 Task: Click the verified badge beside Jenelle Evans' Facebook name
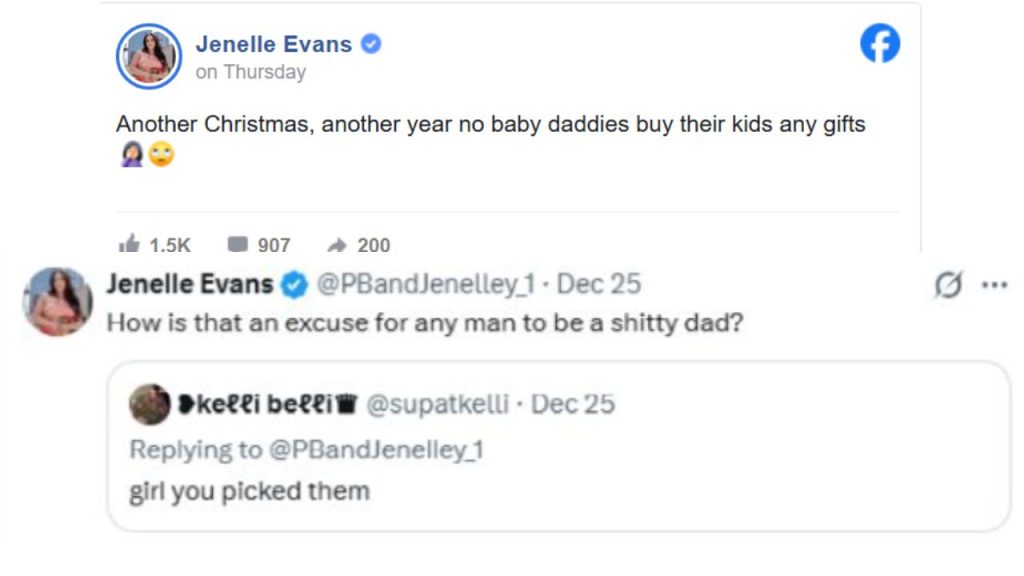pos(371,44)
